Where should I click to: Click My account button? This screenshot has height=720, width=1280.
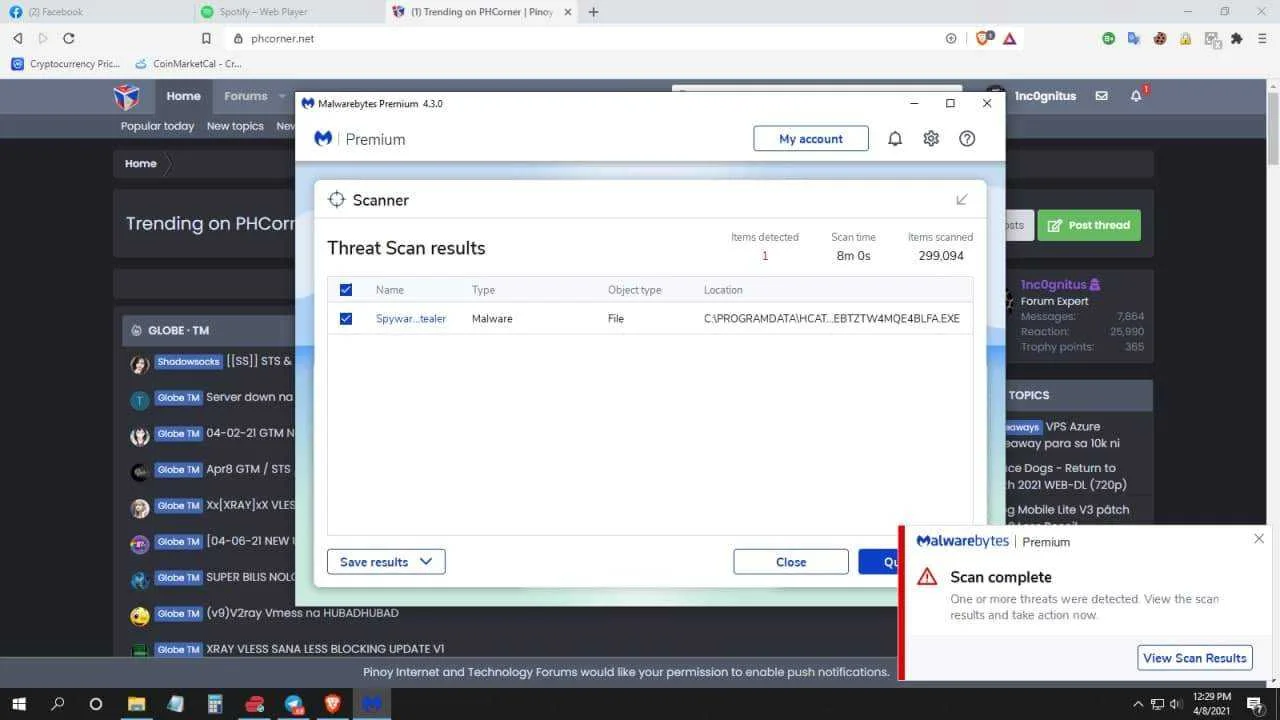pos(811,139)
